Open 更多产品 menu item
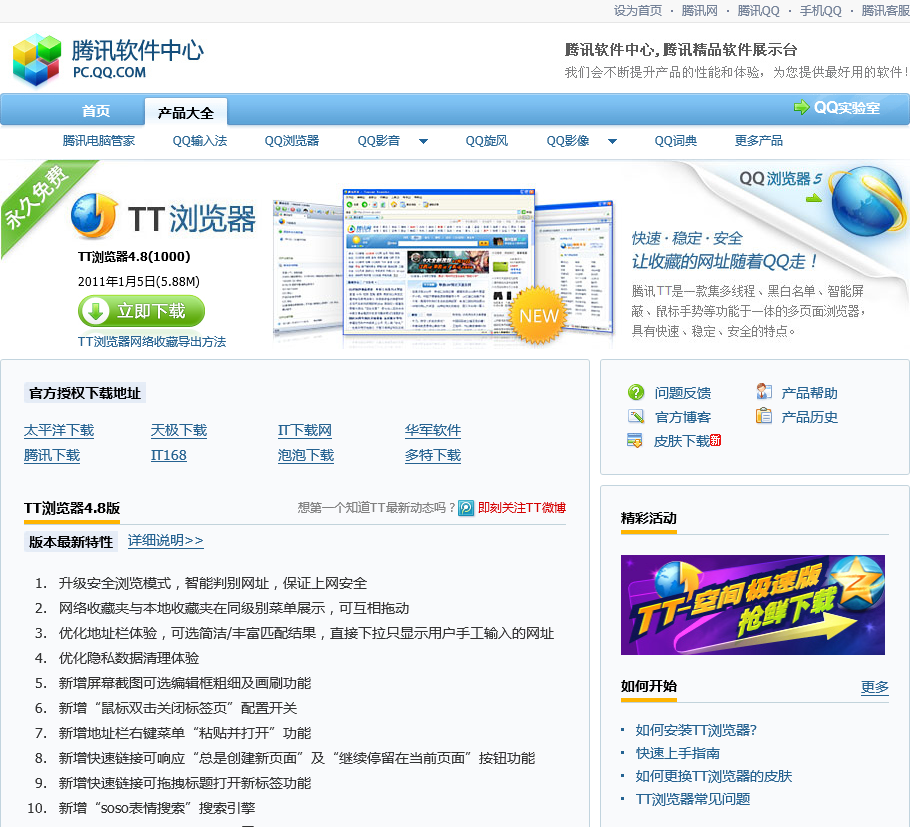This screenshot has height=827, width=910. [759, 141]
